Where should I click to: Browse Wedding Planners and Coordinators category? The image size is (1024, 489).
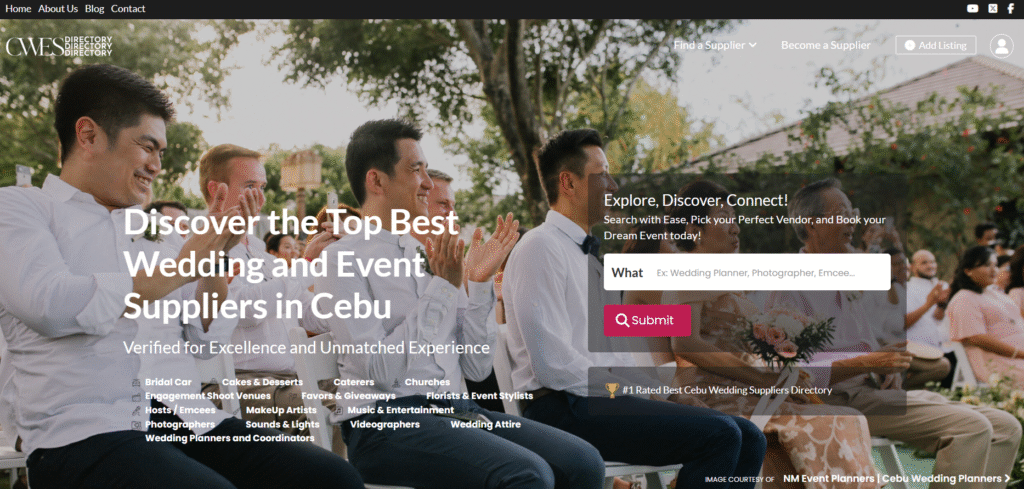[x=230, y=438]
